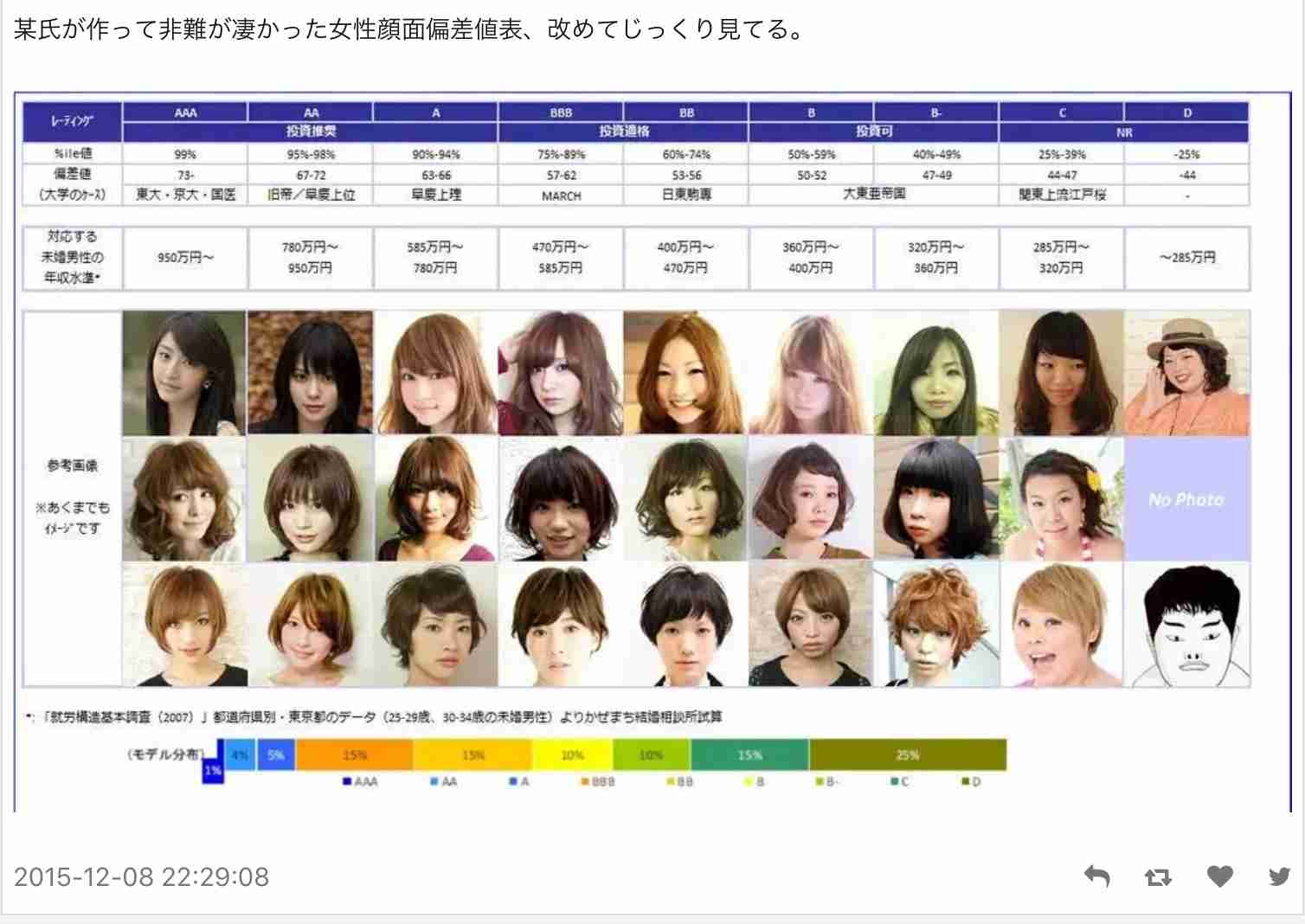The width and height of the screenshot is (1305, 924).
Task: Select the AAA rating column header
Action: 185,112
